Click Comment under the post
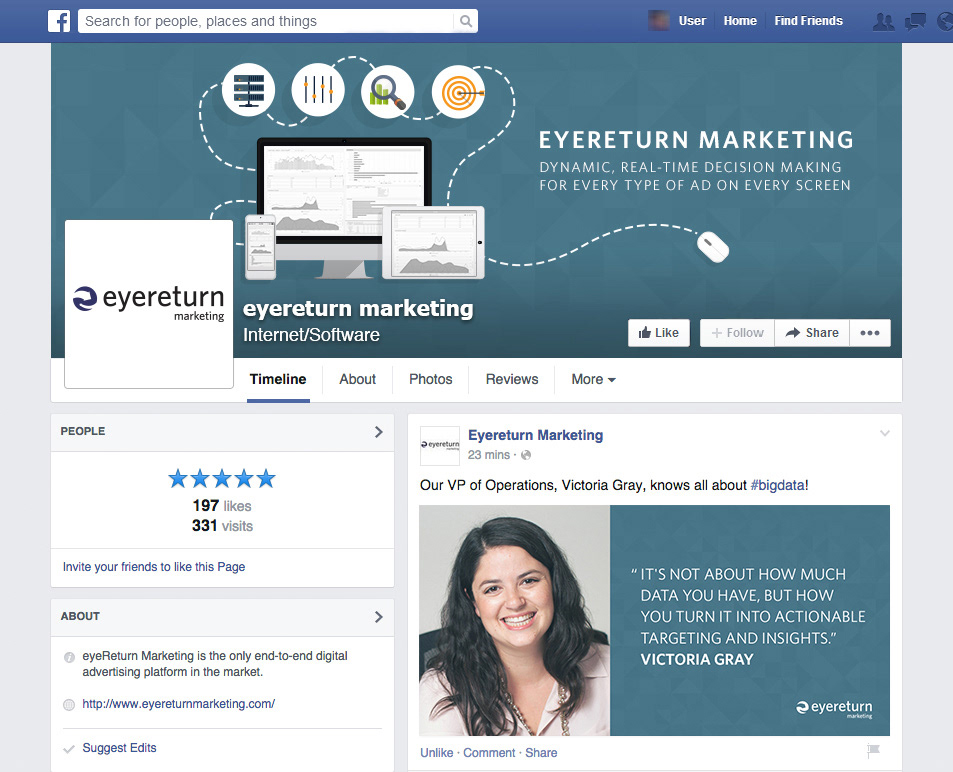The height and width of the screenshot is (772, 953). 489,753
